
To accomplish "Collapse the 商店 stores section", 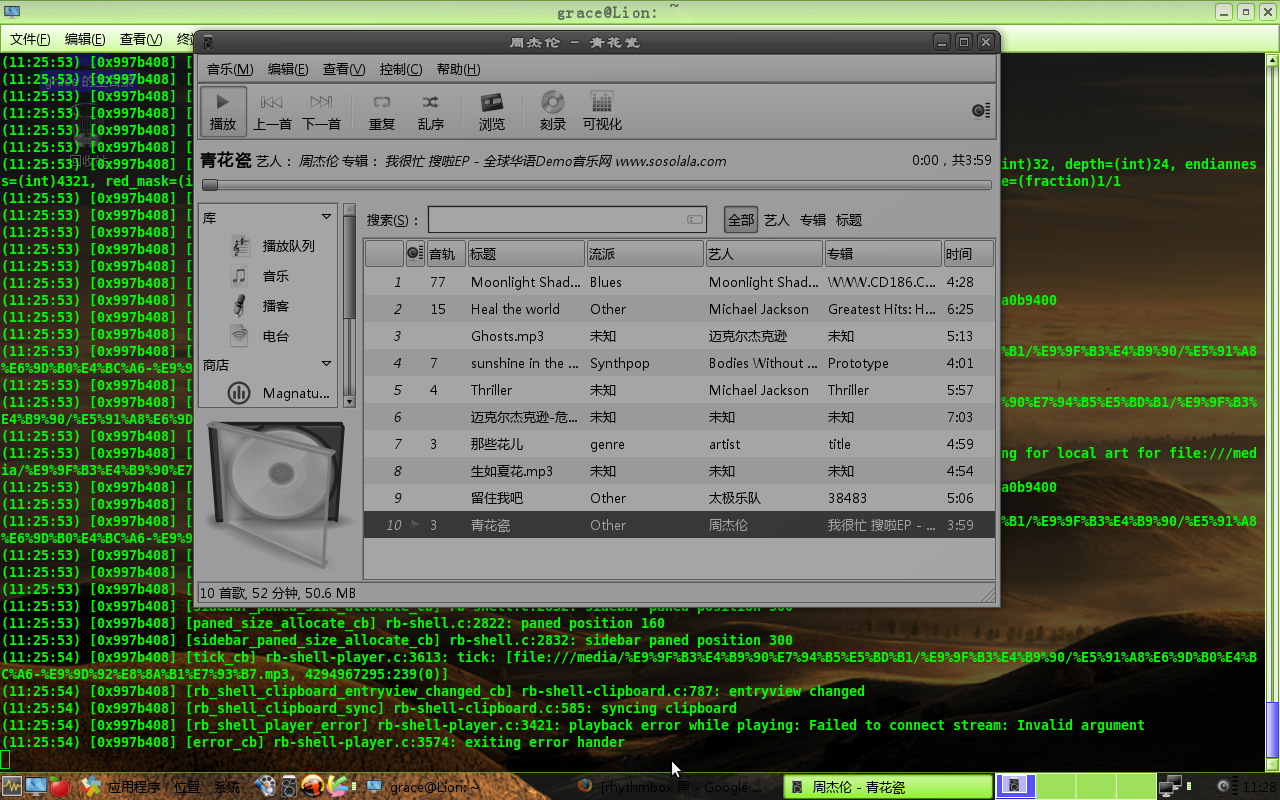I will [x=326, y=364].
